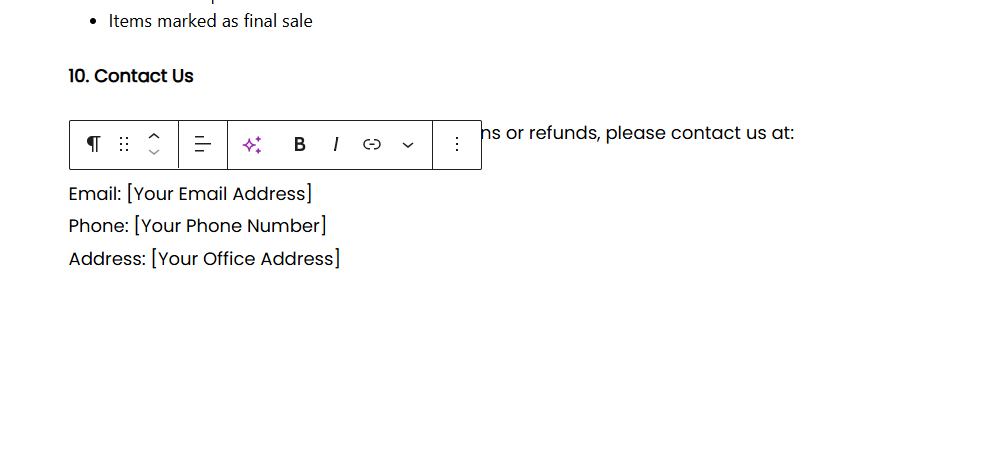Move the block up with the up arrow
This screenshot has width=1000, height=453.
154,136
